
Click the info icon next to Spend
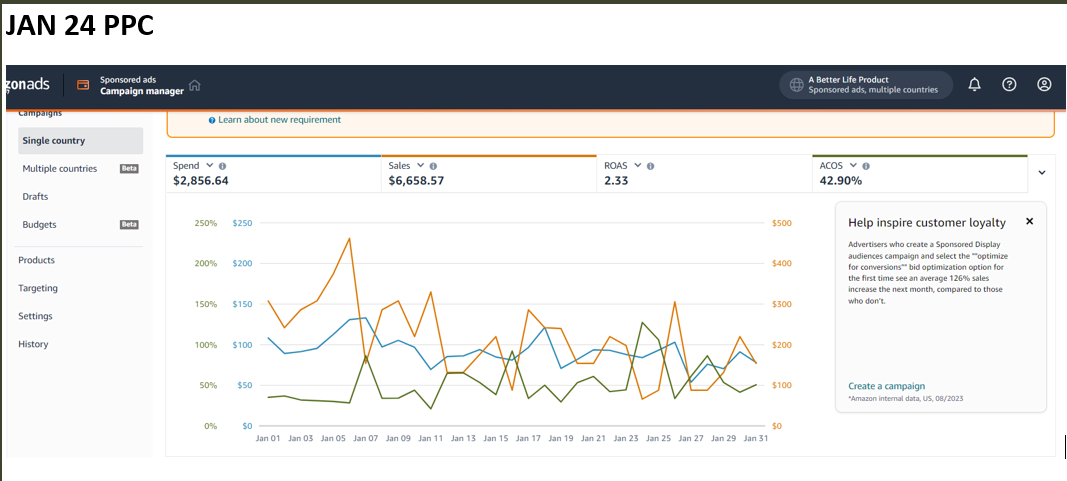pyautogui.click(x=222, y=166)
